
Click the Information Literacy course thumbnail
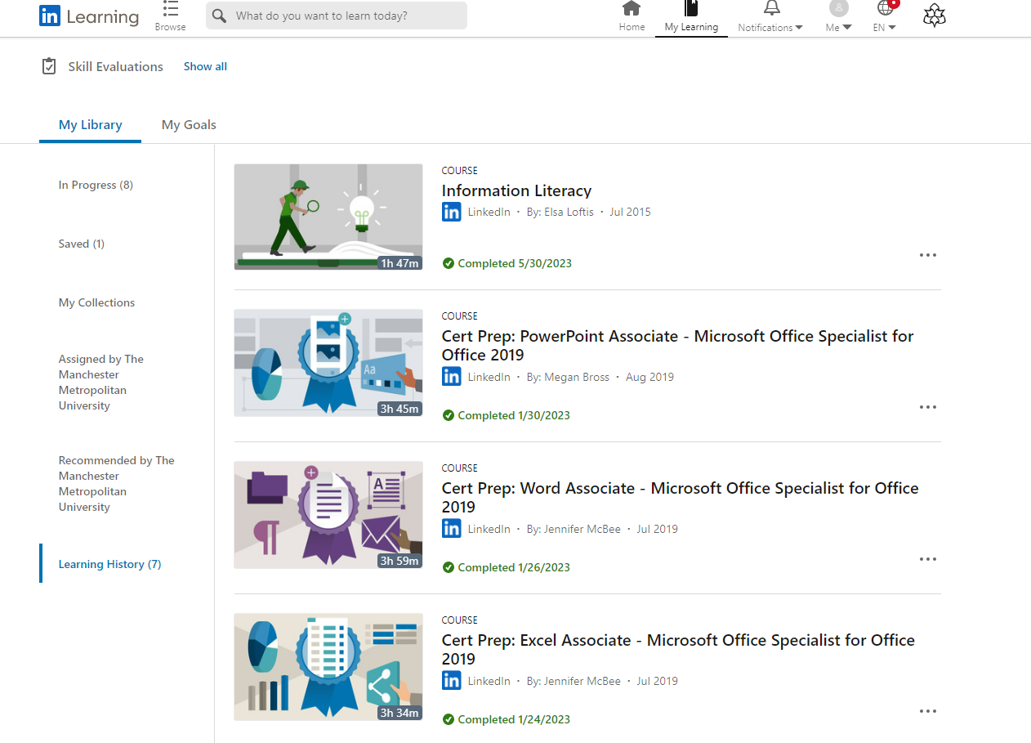coord(328,217)
